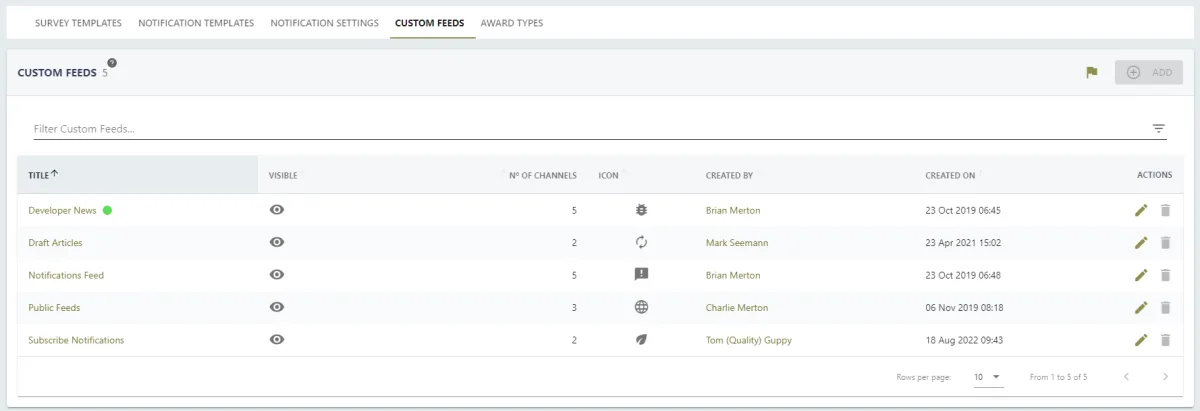
Task: Open the Survey Templates tab
Action: point(78,23)
